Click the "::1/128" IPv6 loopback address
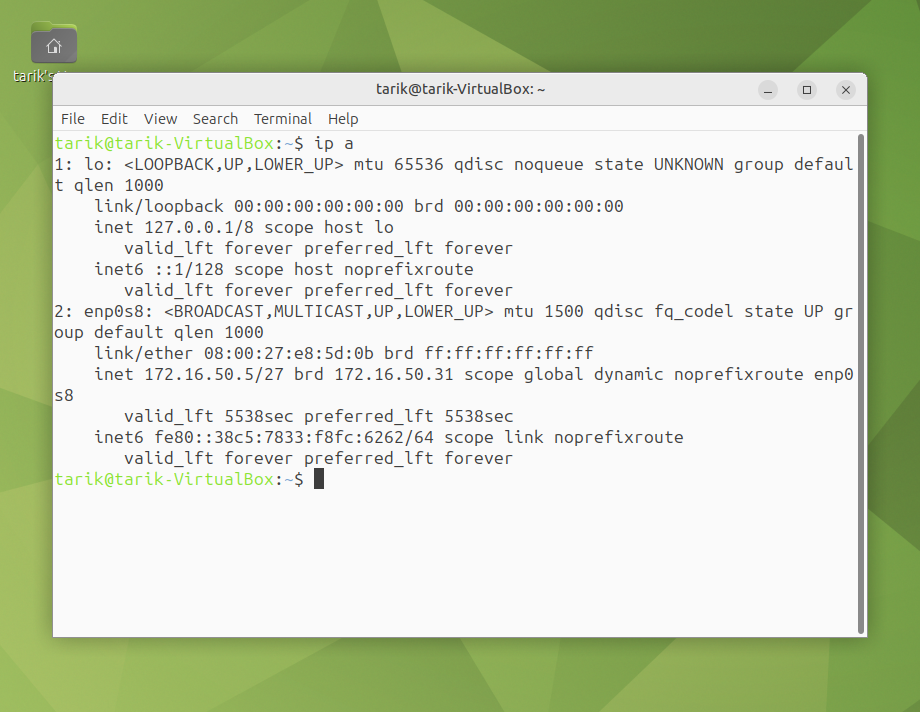Image resolution: width=920 pixels, height=712 pixels. (x=189, y=269)
